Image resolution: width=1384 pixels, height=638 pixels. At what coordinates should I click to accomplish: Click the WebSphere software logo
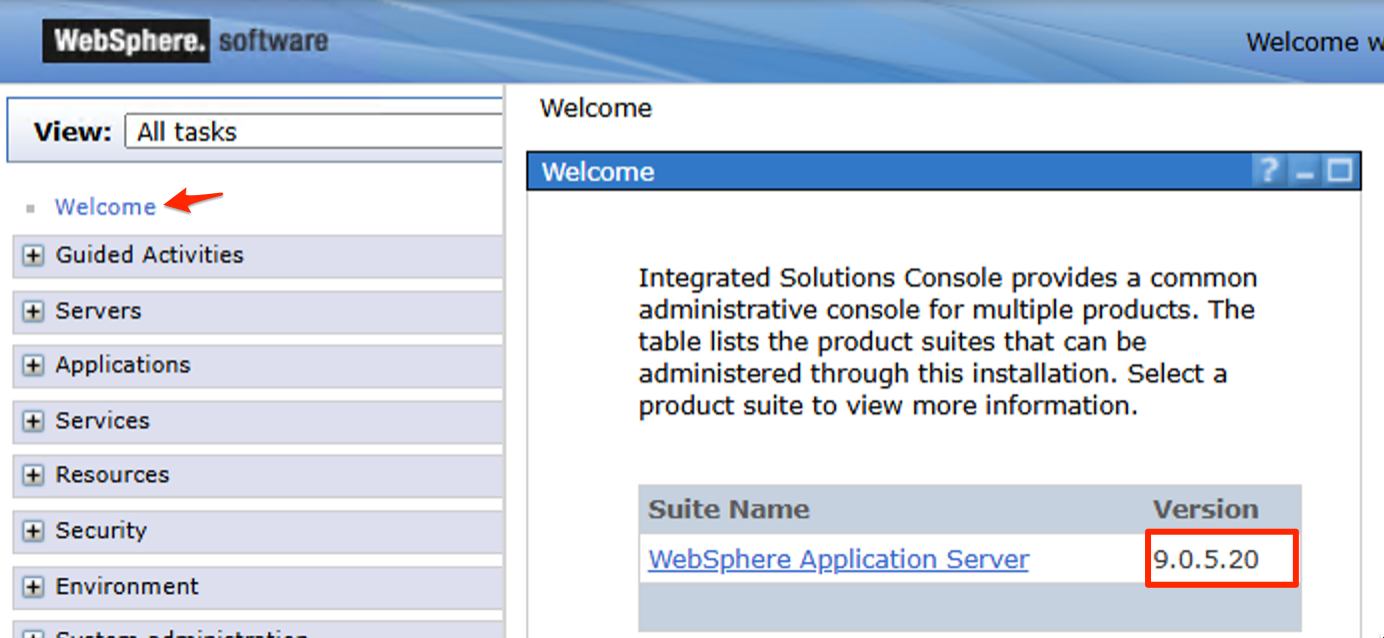tap(186, 42)
